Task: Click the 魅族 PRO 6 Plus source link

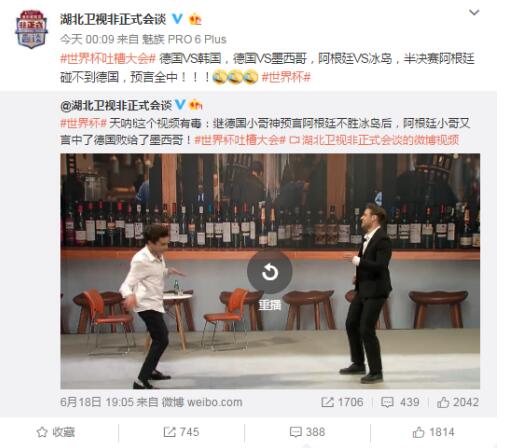Action: [184, 39]
